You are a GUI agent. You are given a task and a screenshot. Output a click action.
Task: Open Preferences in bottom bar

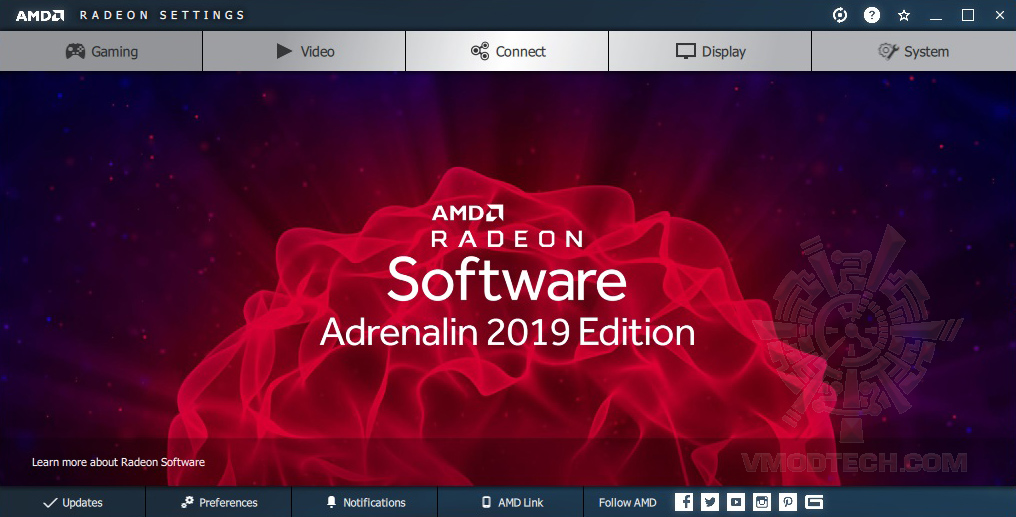(x=219, y=502)
